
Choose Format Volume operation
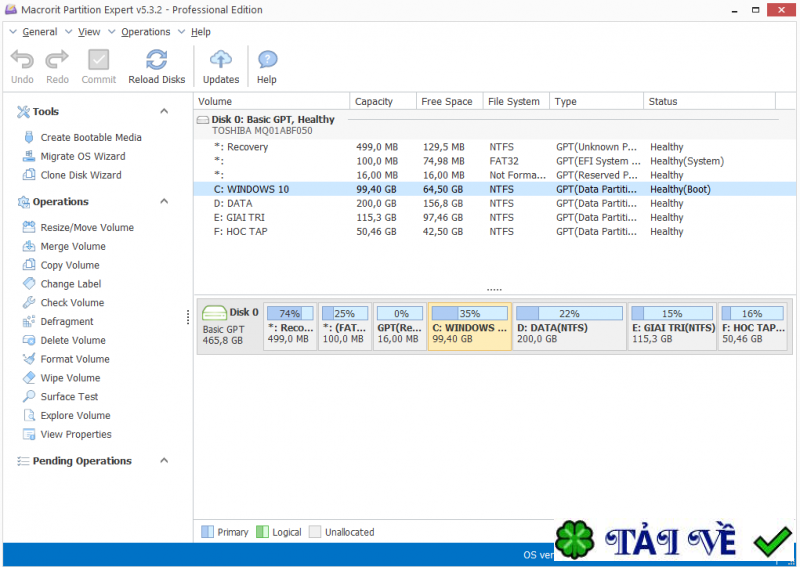coord(66,359)
